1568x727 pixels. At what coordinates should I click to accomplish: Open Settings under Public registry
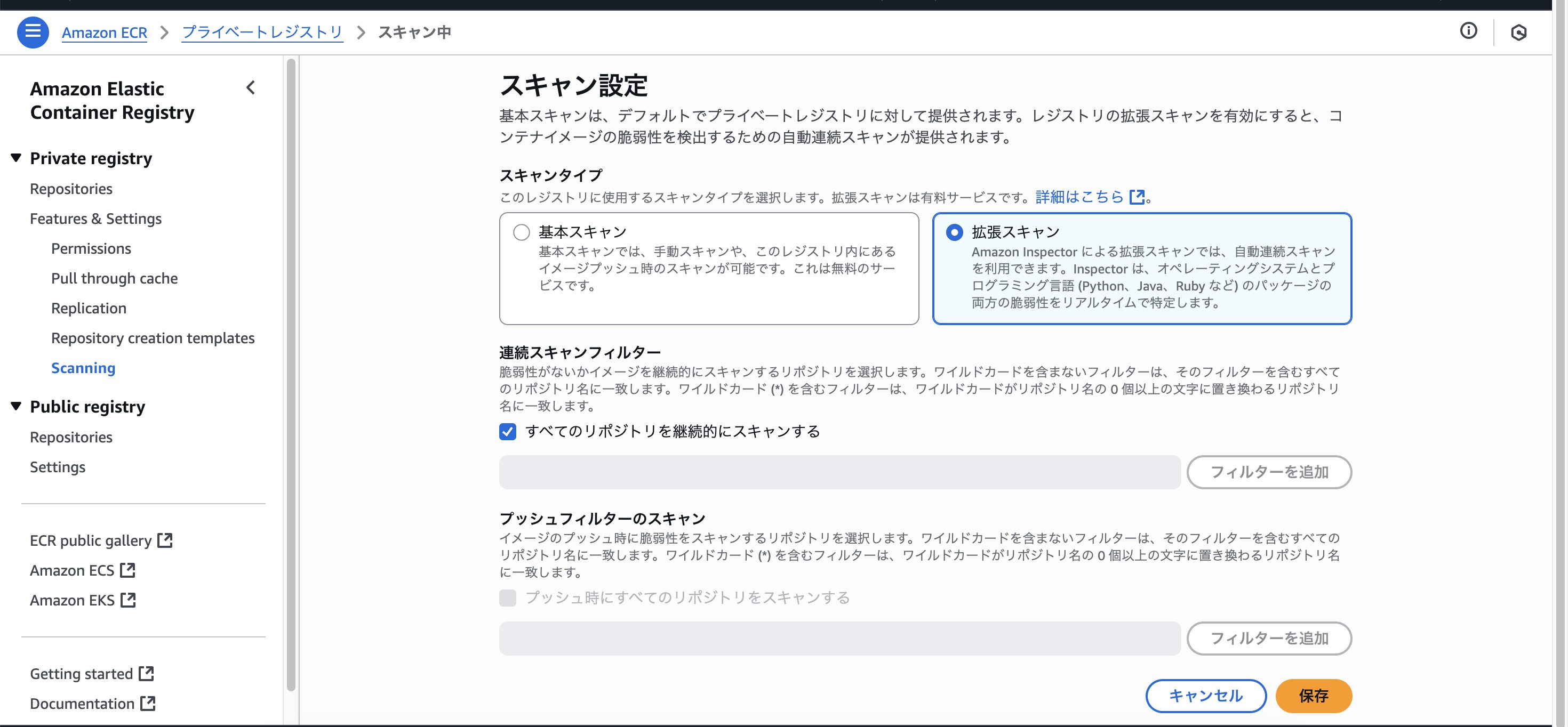tap(58, 467)
